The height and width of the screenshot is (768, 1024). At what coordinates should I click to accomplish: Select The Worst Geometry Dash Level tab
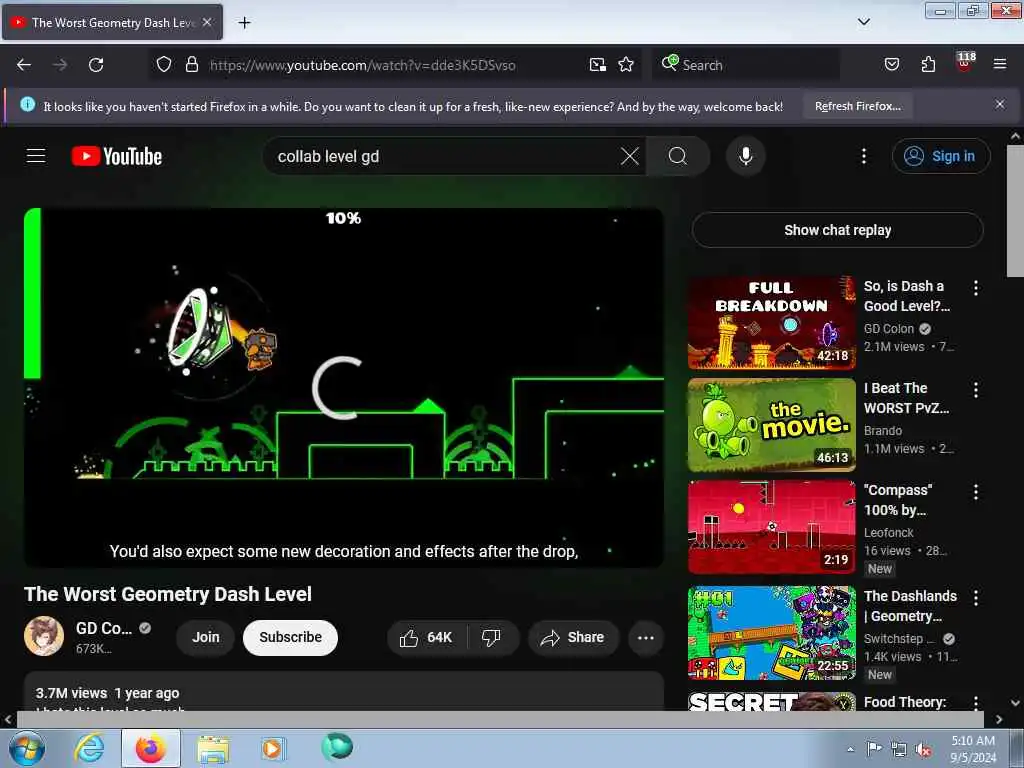(x=112, y=23)
